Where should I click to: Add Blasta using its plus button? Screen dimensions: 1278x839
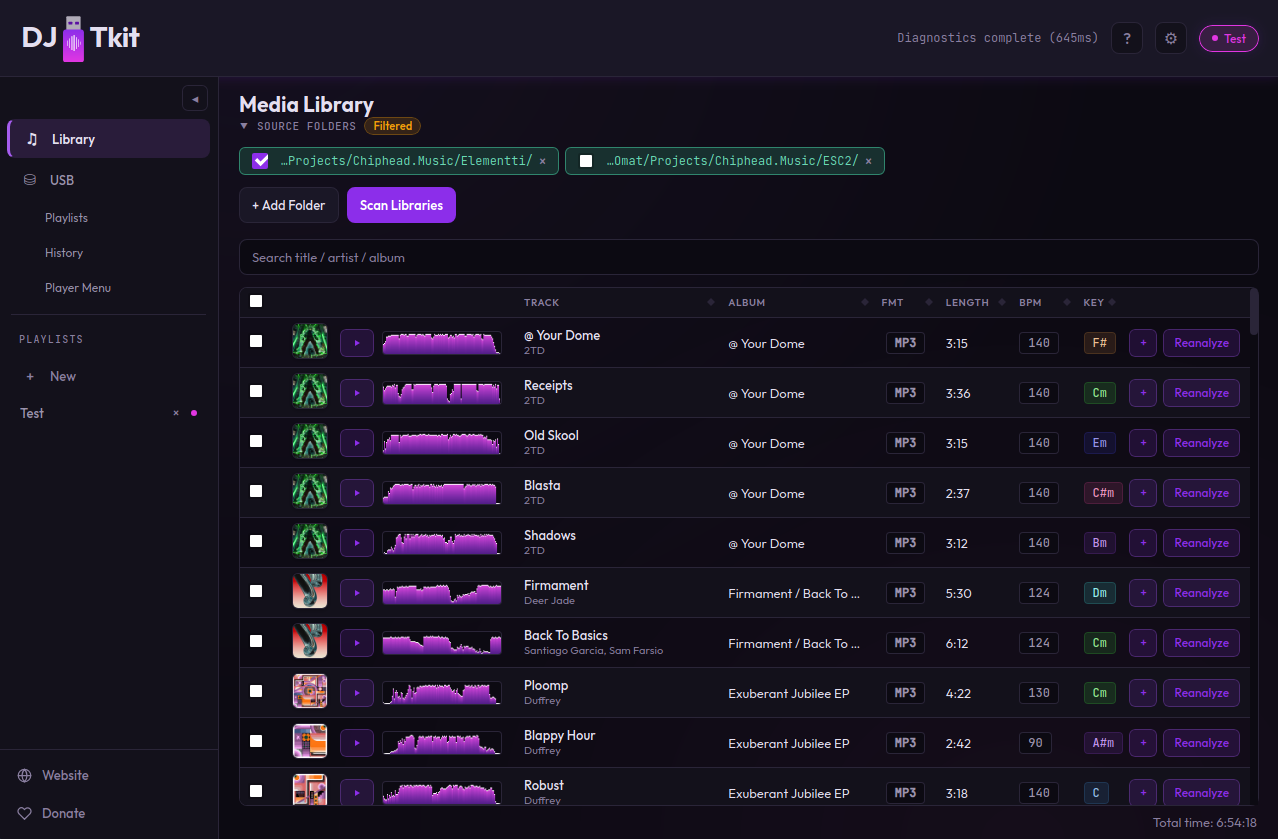(x=1143, y=493)
